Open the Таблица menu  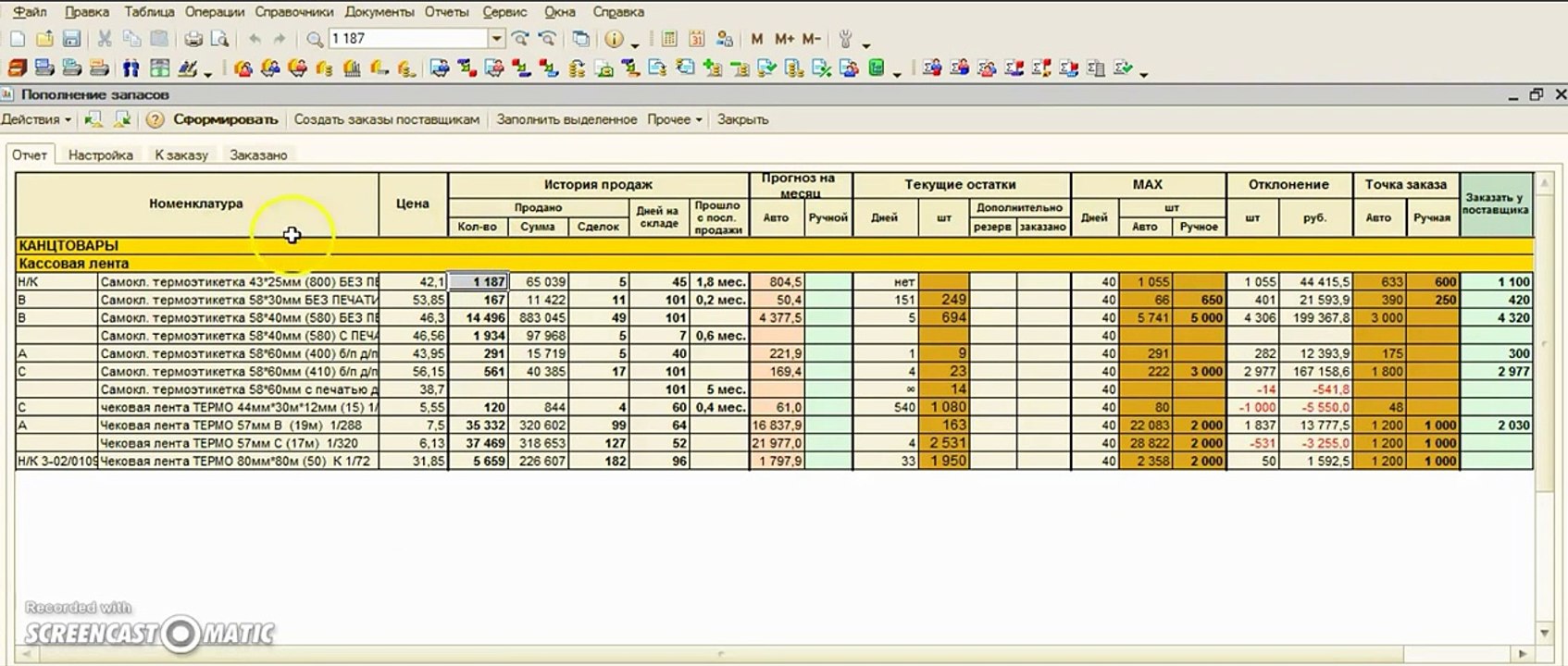point(149,12)
